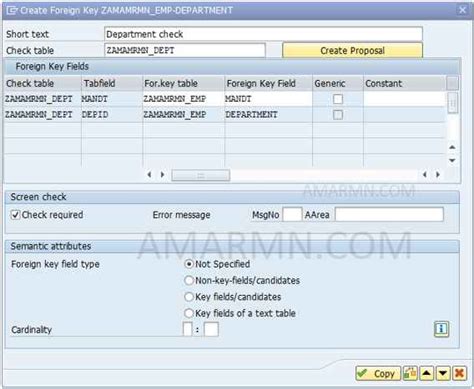474x389 pixels.
Task: Click the previous entry up-arrow icon
Action: click(426, 374)
